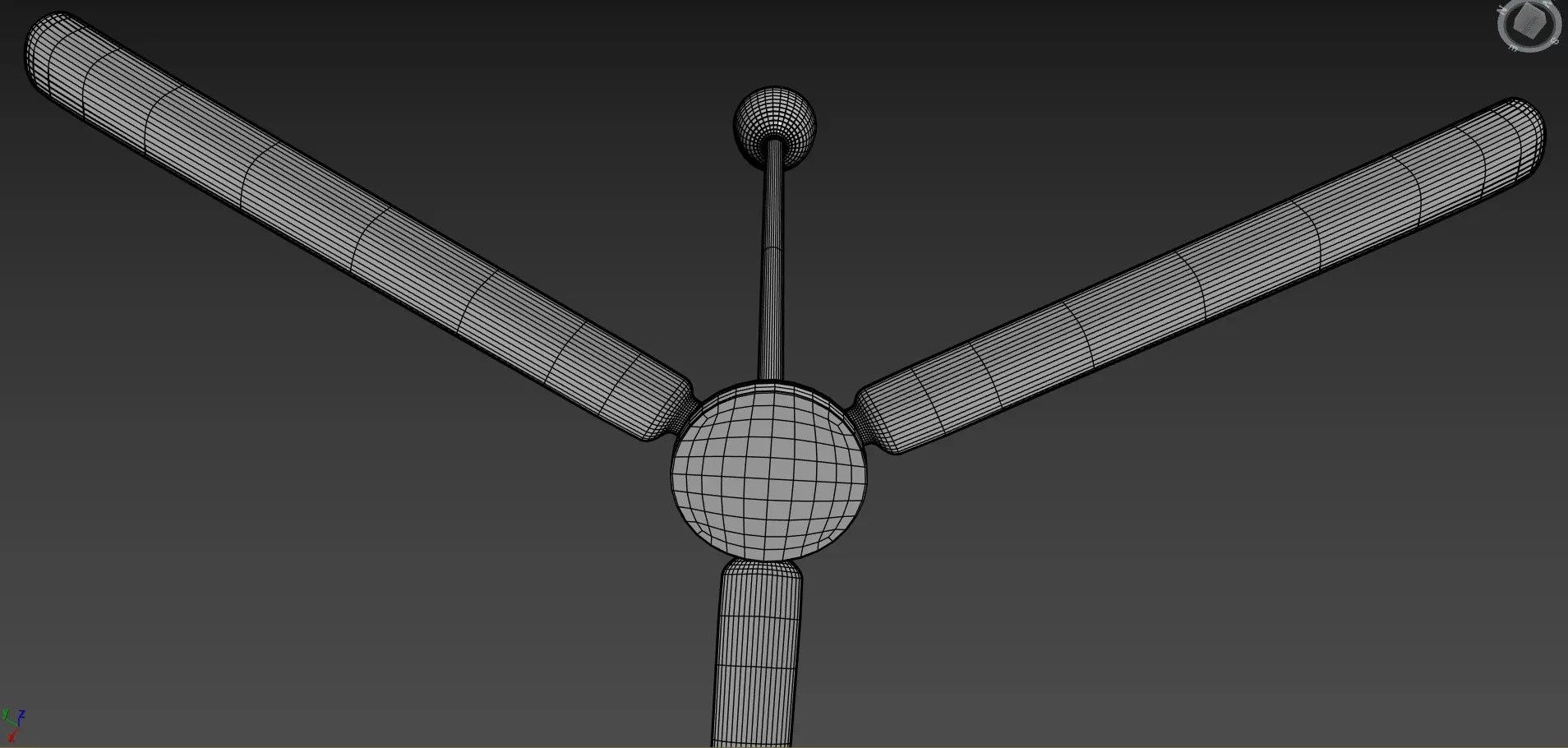The width and height of the screenshot is (1568, 748).
Task: Click the S label on the ViewCube compass
Action: 1555,41
